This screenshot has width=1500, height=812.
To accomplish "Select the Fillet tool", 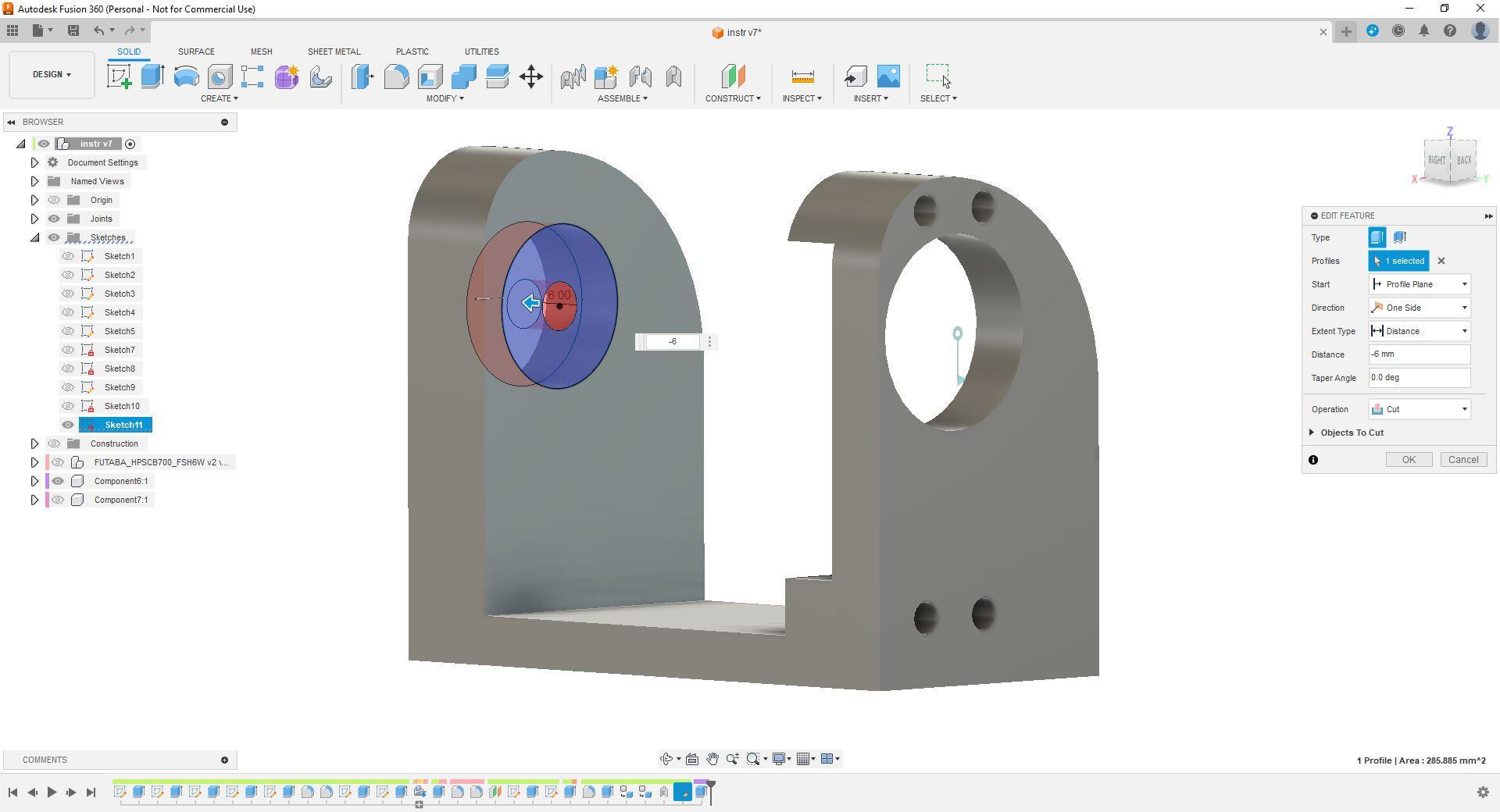I will click(x=396, y=77).
